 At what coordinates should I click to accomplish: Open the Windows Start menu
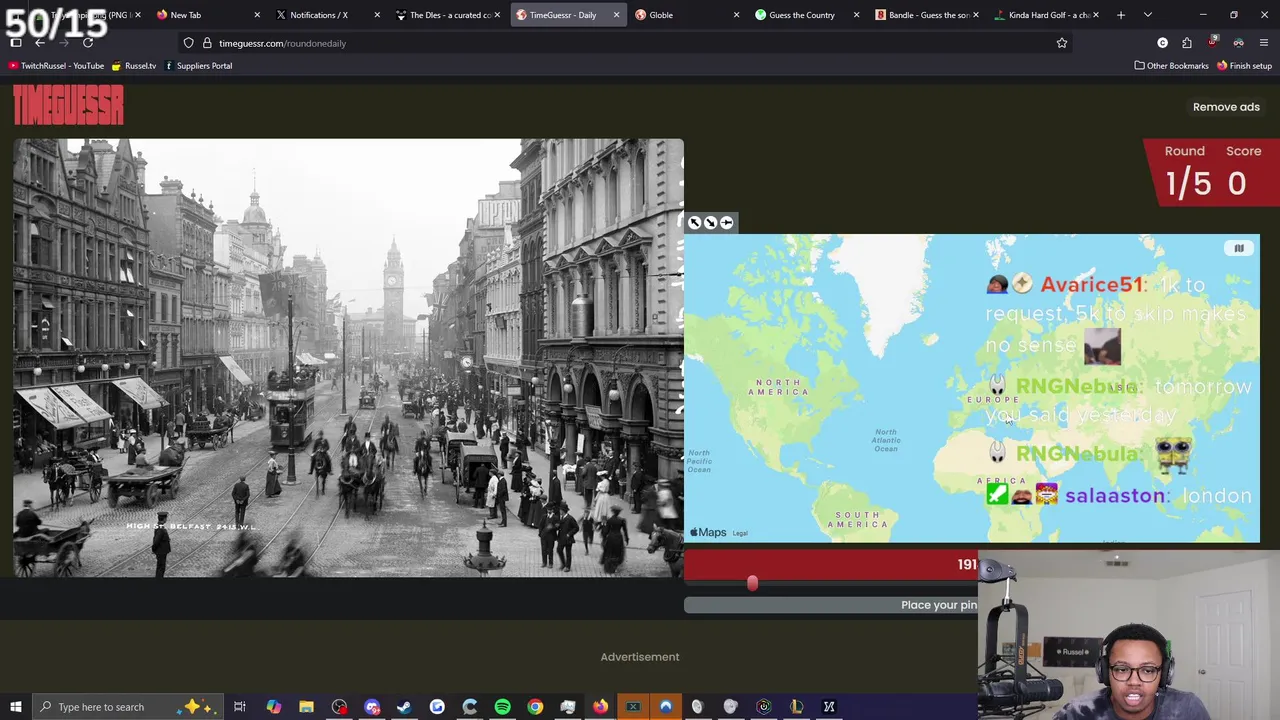pos(15,707)
